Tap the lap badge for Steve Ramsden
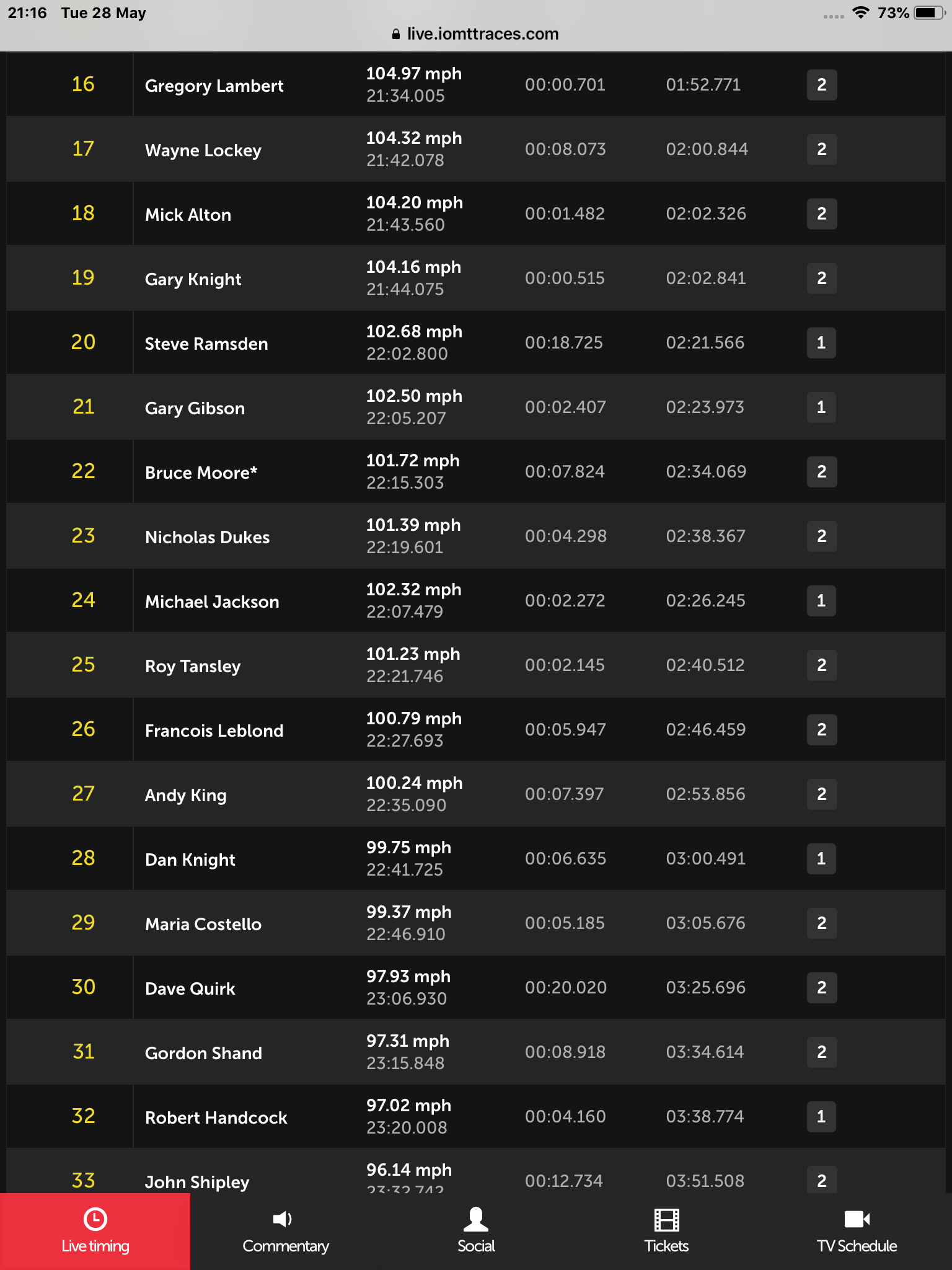 pyautogui.click(x=821, y=342)
